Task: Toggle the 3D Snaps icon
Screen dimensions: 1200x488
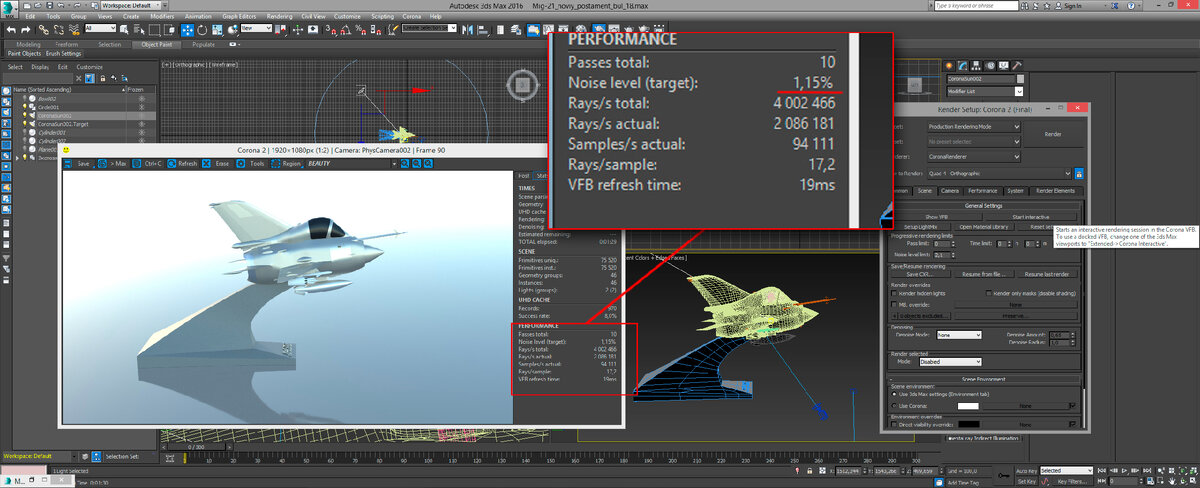Action: 331,30
